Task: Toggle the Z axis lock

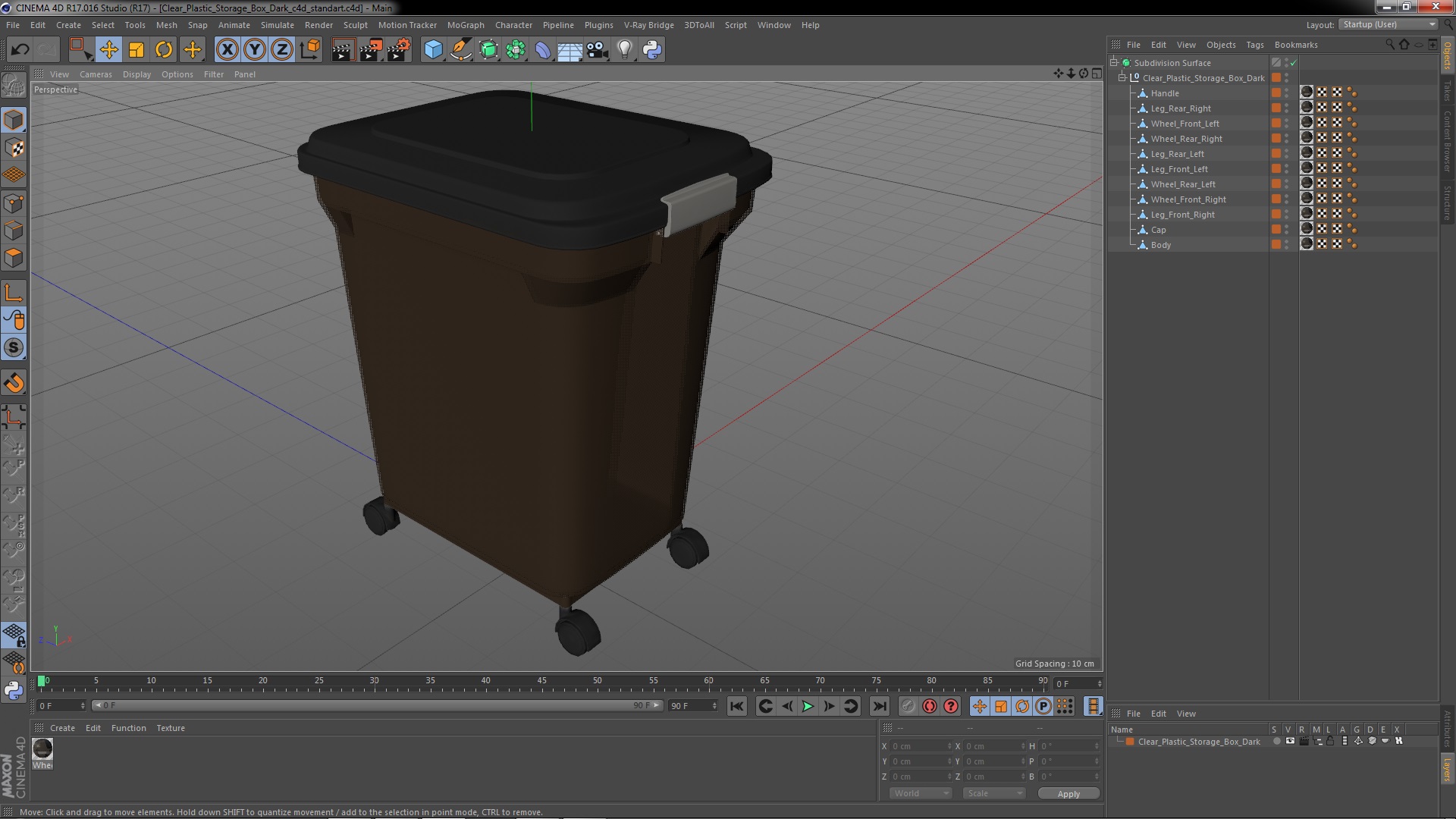Action: click(282, 50)
